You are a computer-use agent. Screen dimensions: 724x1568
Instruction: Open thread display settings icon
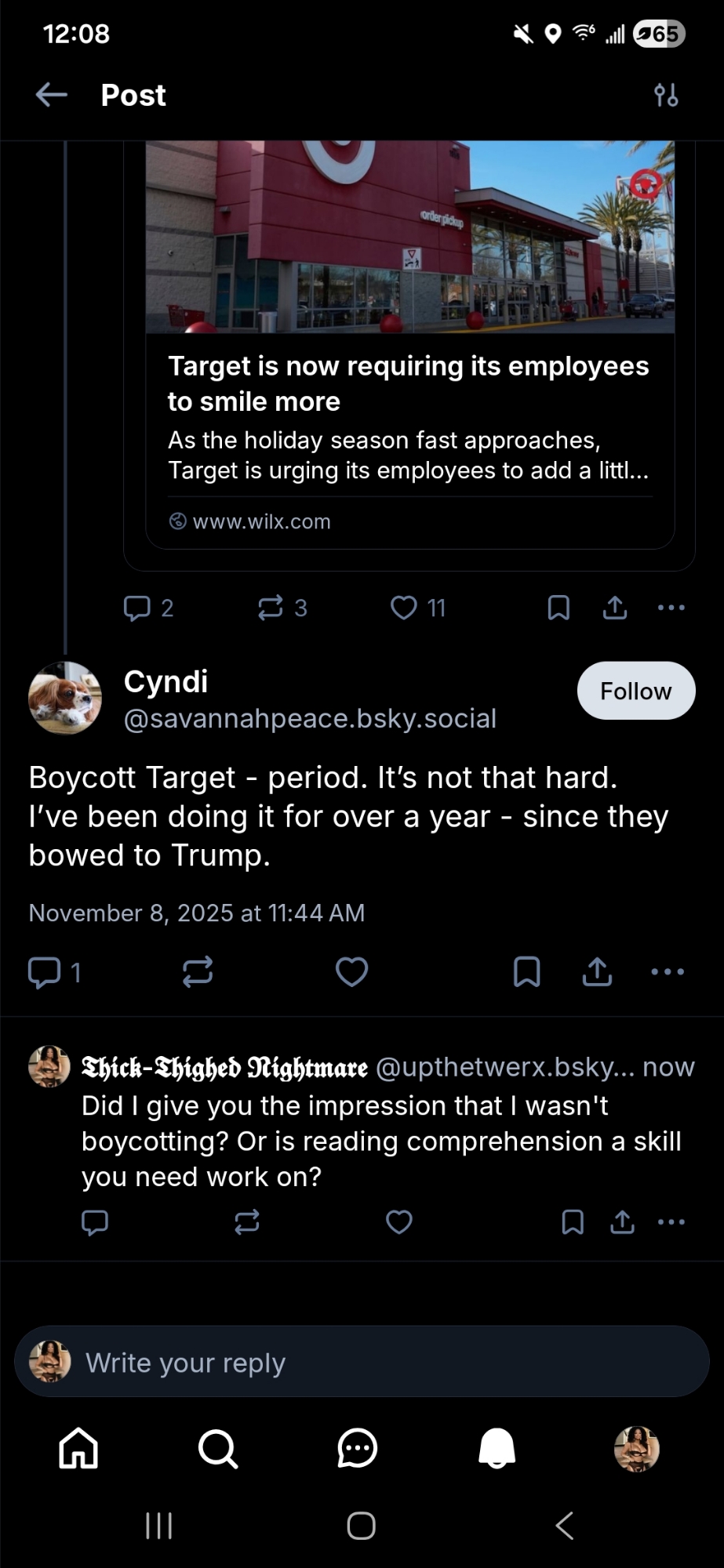[x=666, y=96]
